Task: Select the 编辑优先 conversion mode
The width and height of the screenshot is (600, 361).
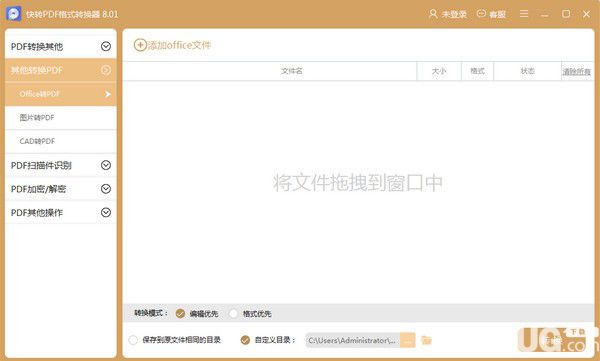Action: coord(180,314)
